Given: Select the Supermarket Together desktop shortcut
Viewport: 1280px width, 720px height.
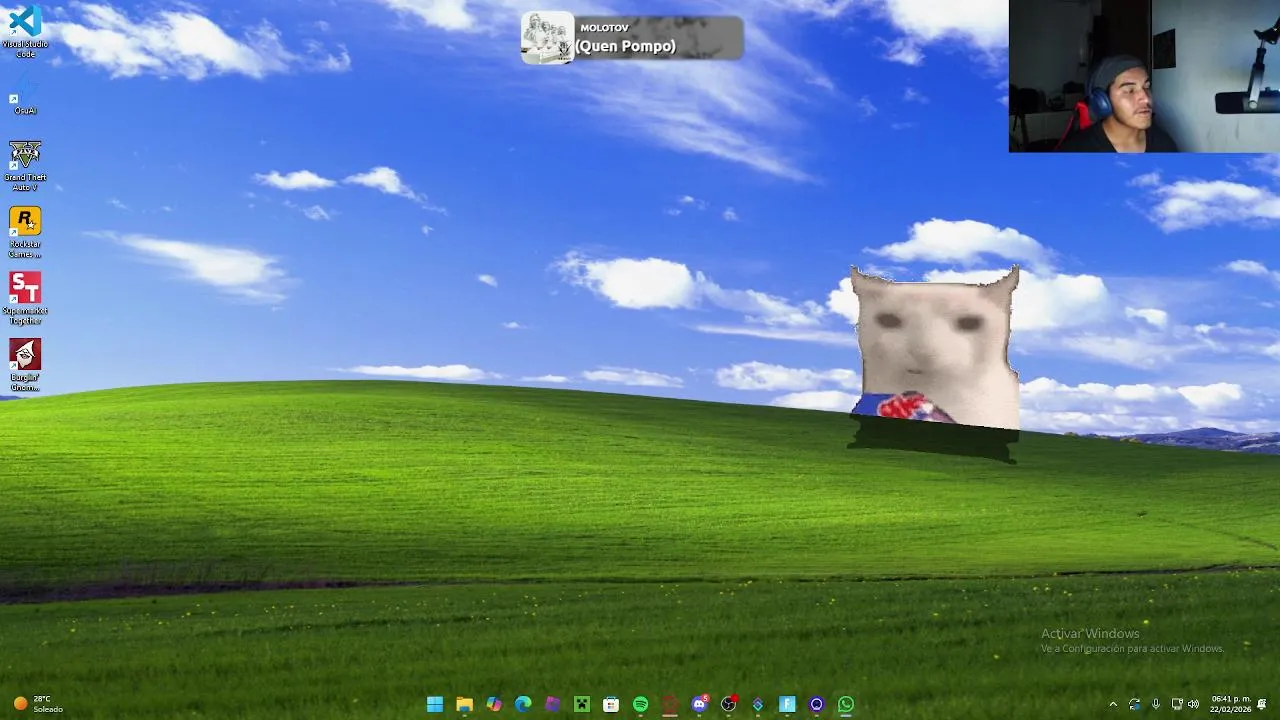Looking at the screenshot, I should [25, 298].
